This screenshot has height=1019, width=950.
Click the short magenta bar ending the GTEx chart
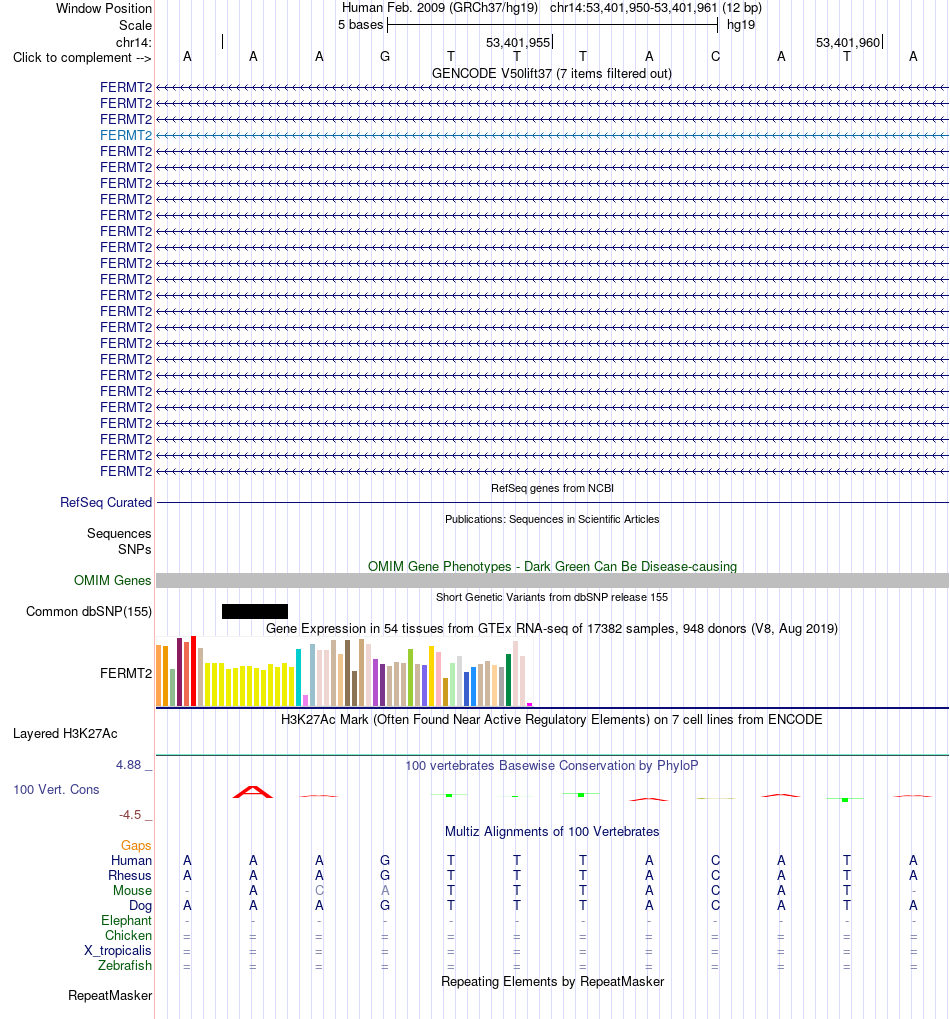[530, 704]
